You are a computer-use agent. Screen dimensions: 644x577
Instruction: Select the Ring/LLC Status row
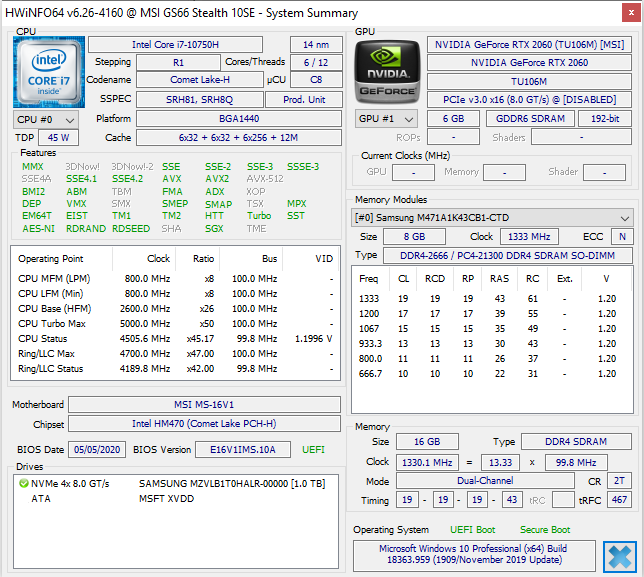point(175,369)
